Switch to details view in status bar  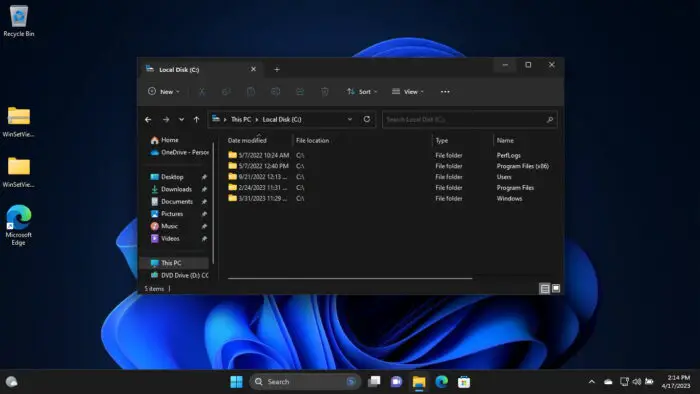click(x=545, y=289)
